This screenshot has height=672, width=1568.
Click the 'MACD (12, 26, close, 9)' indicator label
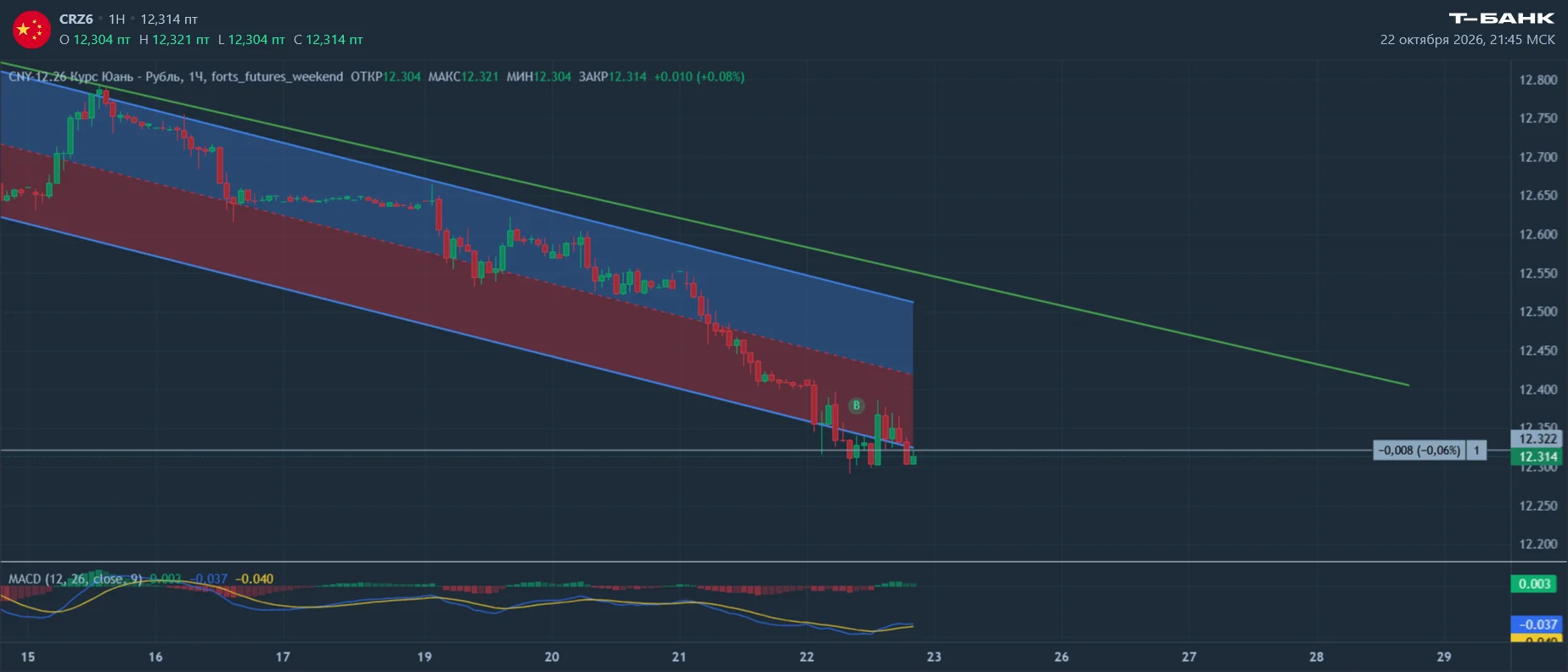coord(76,579)
